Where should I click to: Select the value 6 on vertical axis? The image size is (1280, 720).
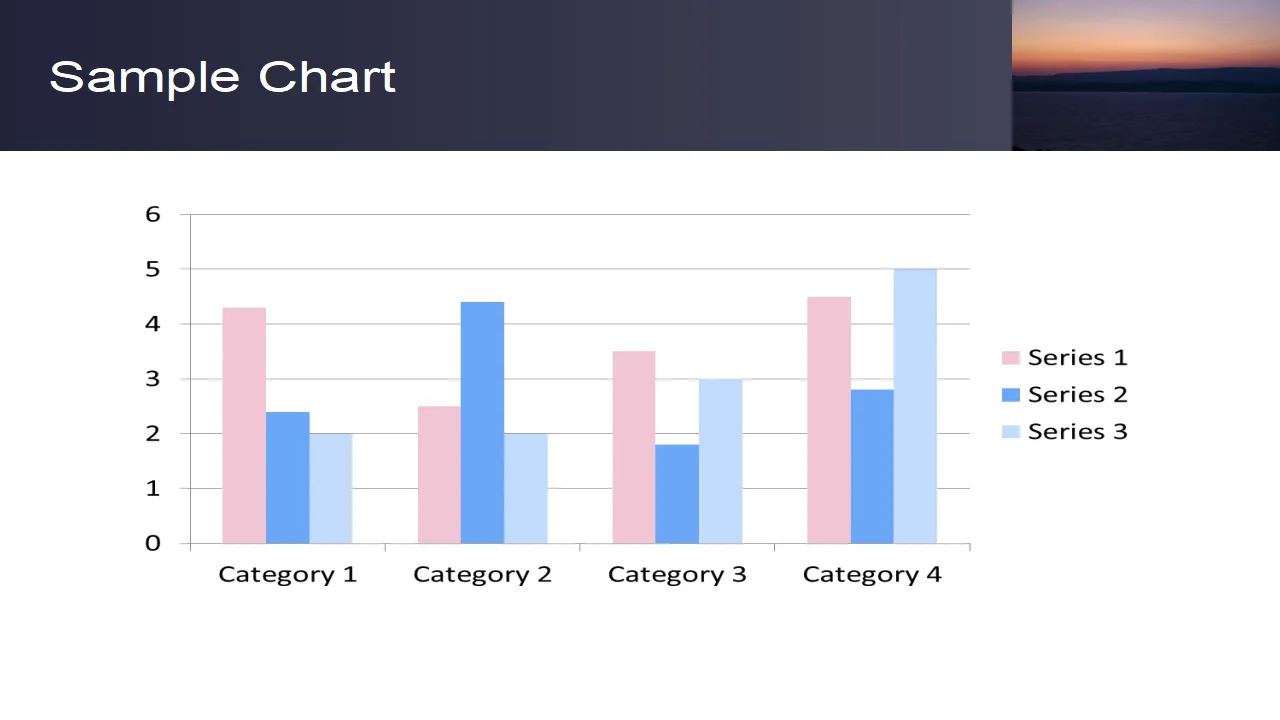click(x=153, y=214)
